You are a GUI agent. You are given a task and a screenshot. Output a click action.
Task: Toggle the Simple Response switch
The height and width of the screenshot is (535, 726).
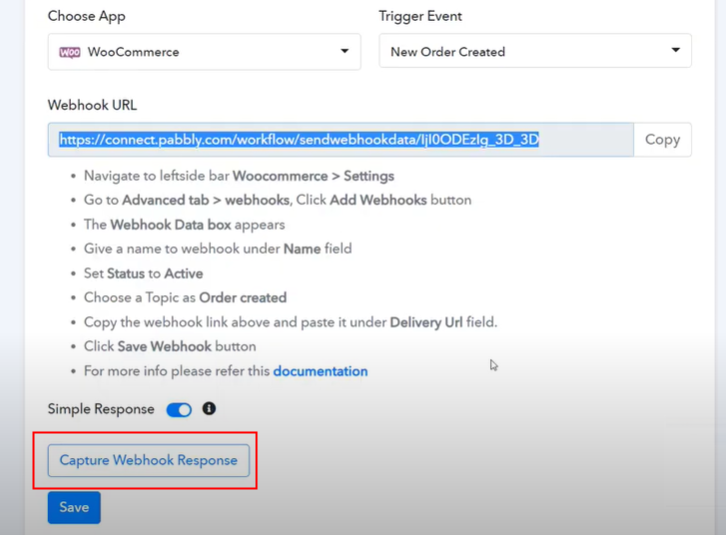point(179,409)
